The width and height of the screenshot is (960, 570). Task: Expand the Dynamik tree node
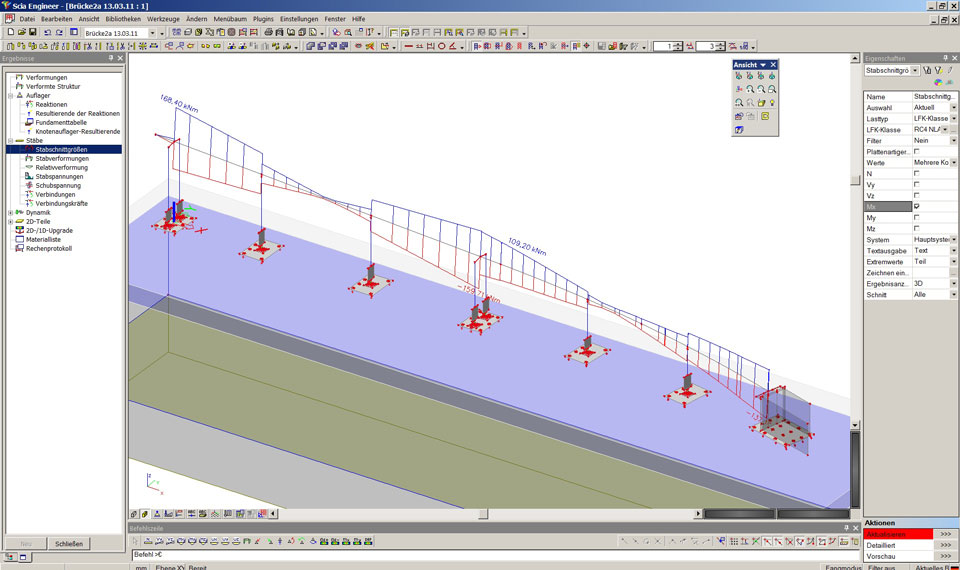[x=10, y=213]
